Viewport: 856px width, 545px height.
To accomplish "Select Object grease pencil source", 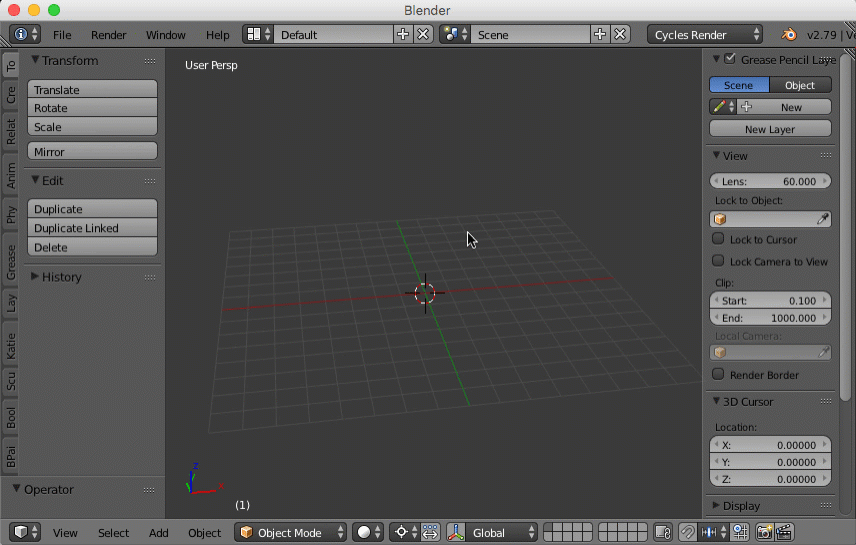I will coord(800,85).
